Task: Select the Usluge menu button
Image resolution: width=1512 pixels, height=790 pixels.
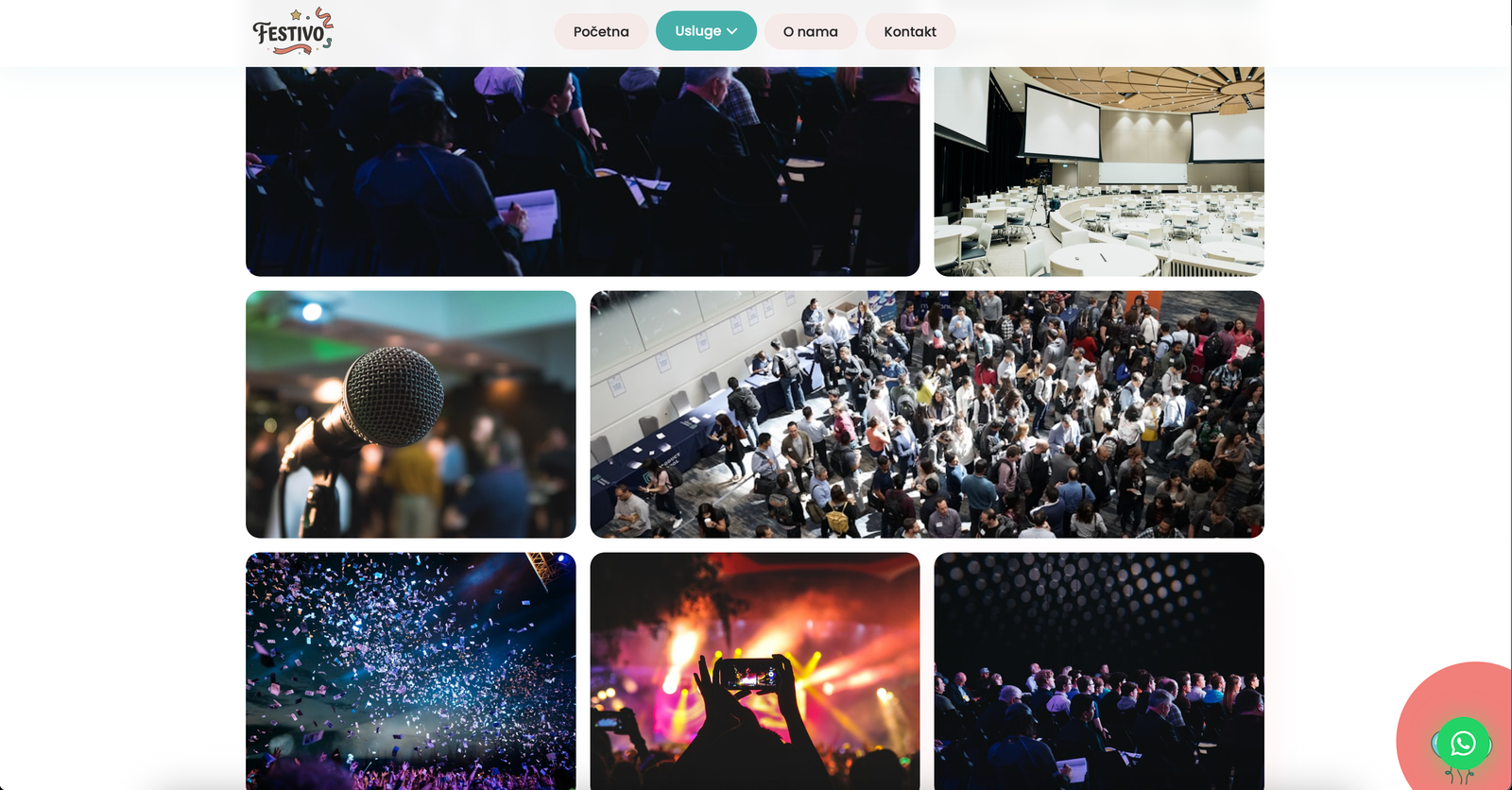Action: pos(706,31)
